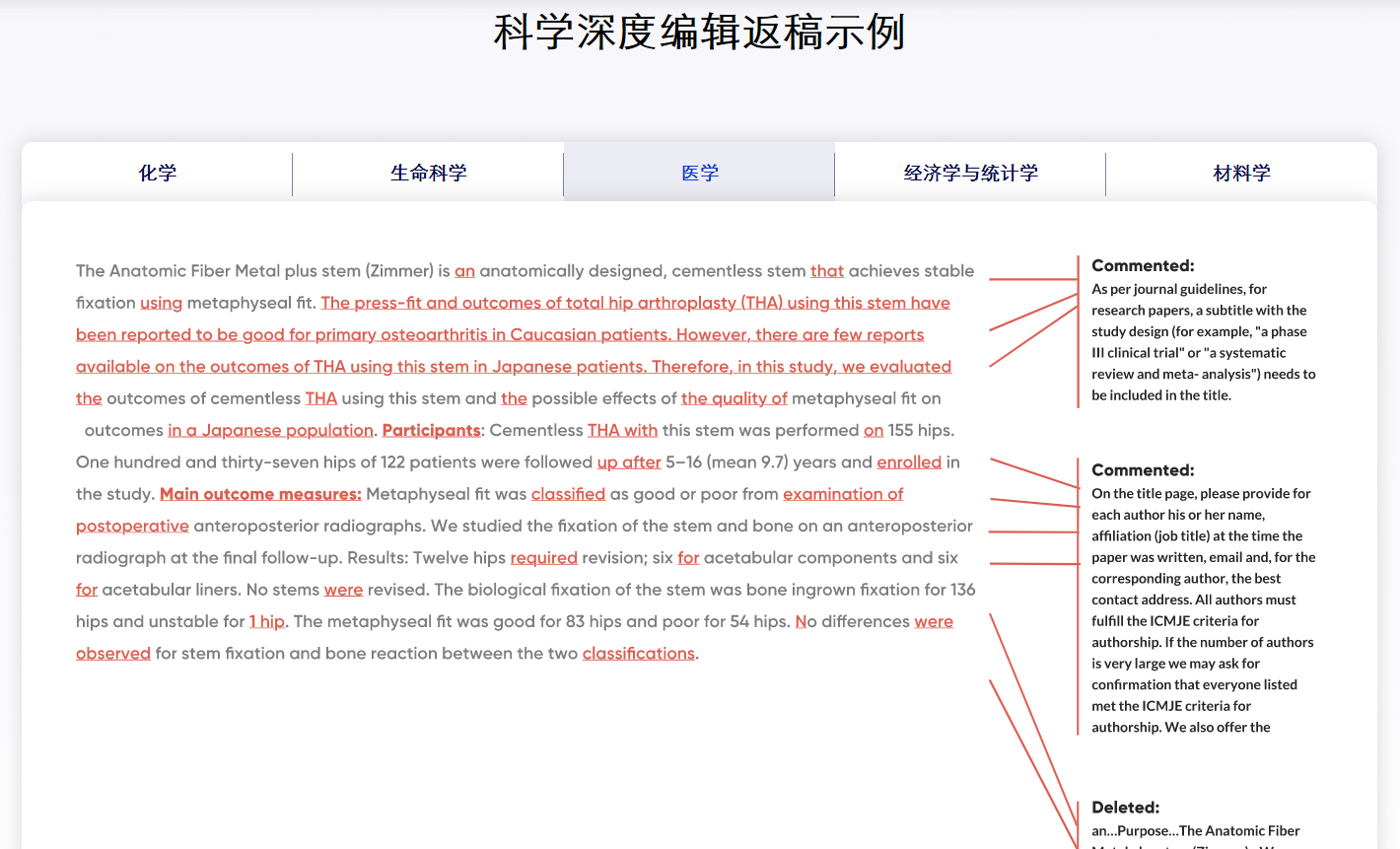Image resolution: width=1400 pixels, height=849 pixels.
Task: Click the underlined text '1 hip'
Action: [x=266, y=621]
